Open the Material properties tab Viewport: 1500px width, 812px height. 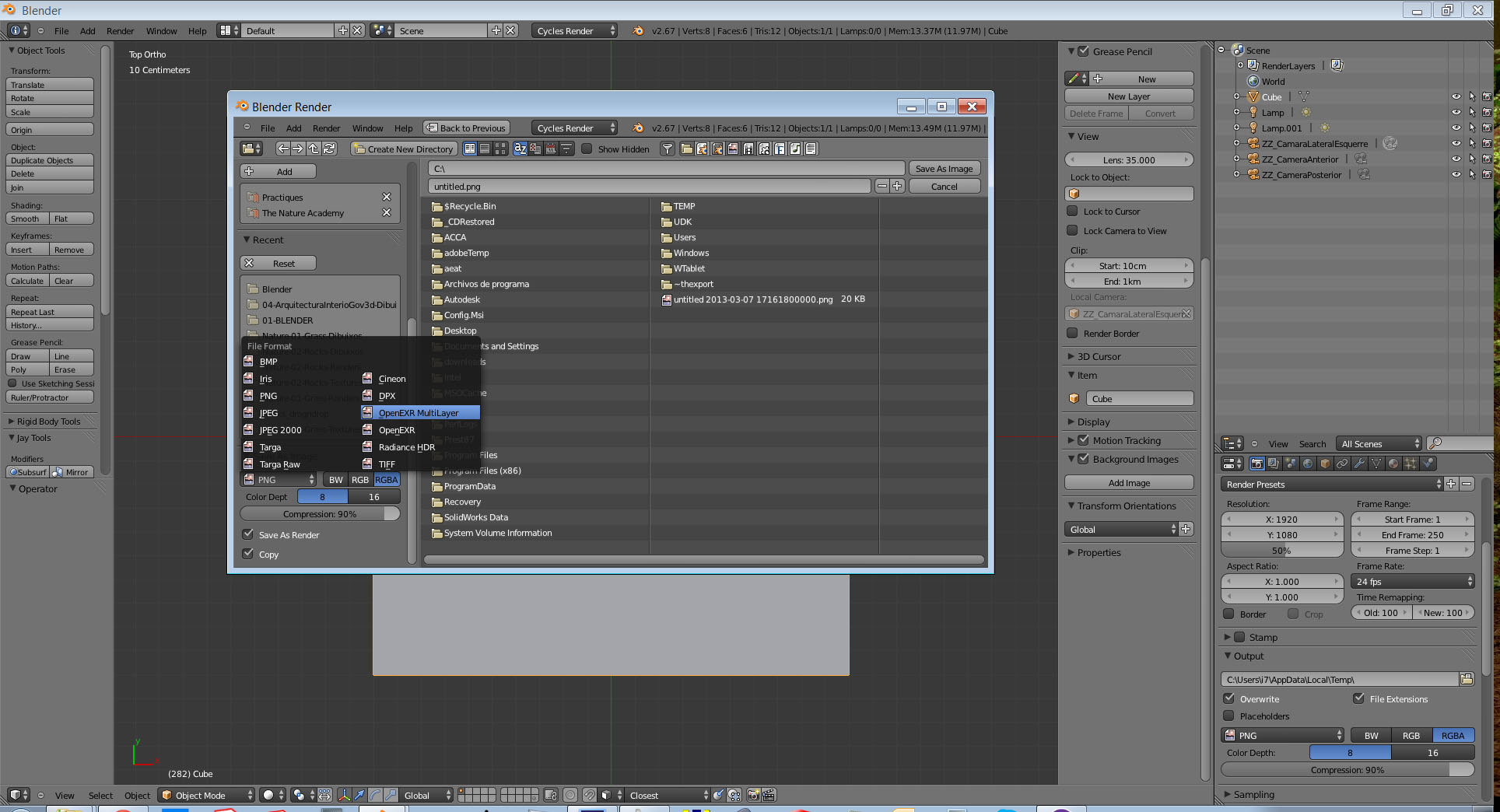1393,464
